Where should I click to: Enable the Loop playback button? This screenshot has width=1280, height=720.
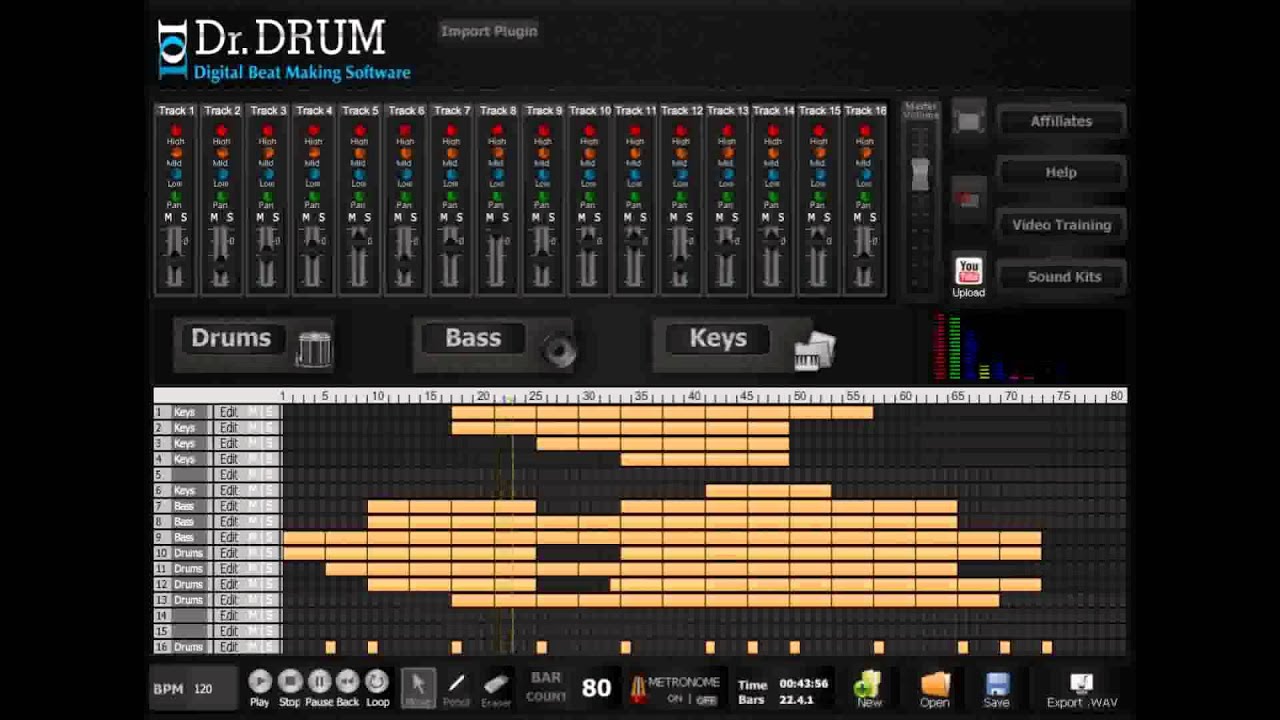click(377, 682)
